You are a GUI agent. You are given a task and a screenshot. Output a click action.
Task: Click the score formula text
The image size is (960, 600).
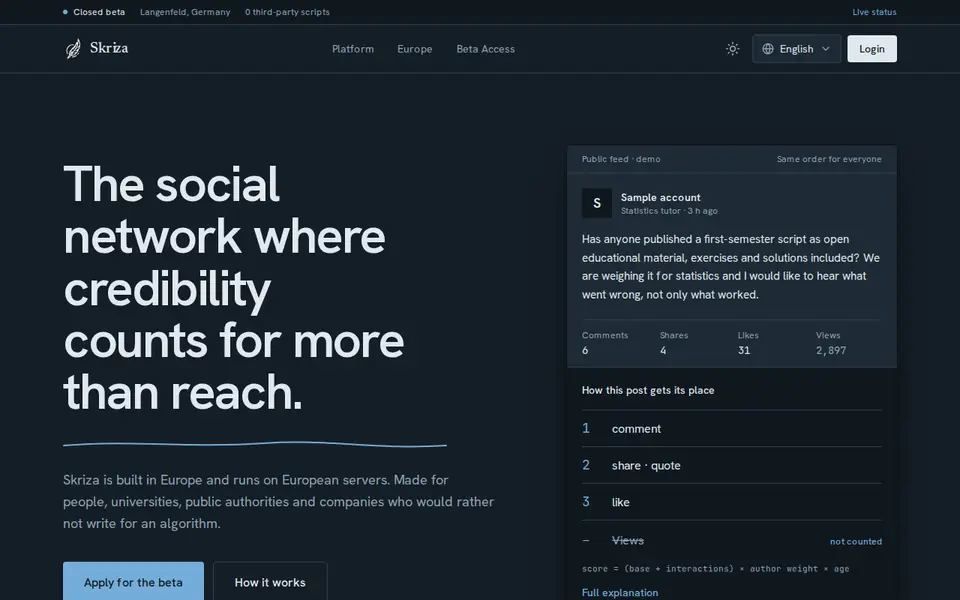click(x=715, y=569)
